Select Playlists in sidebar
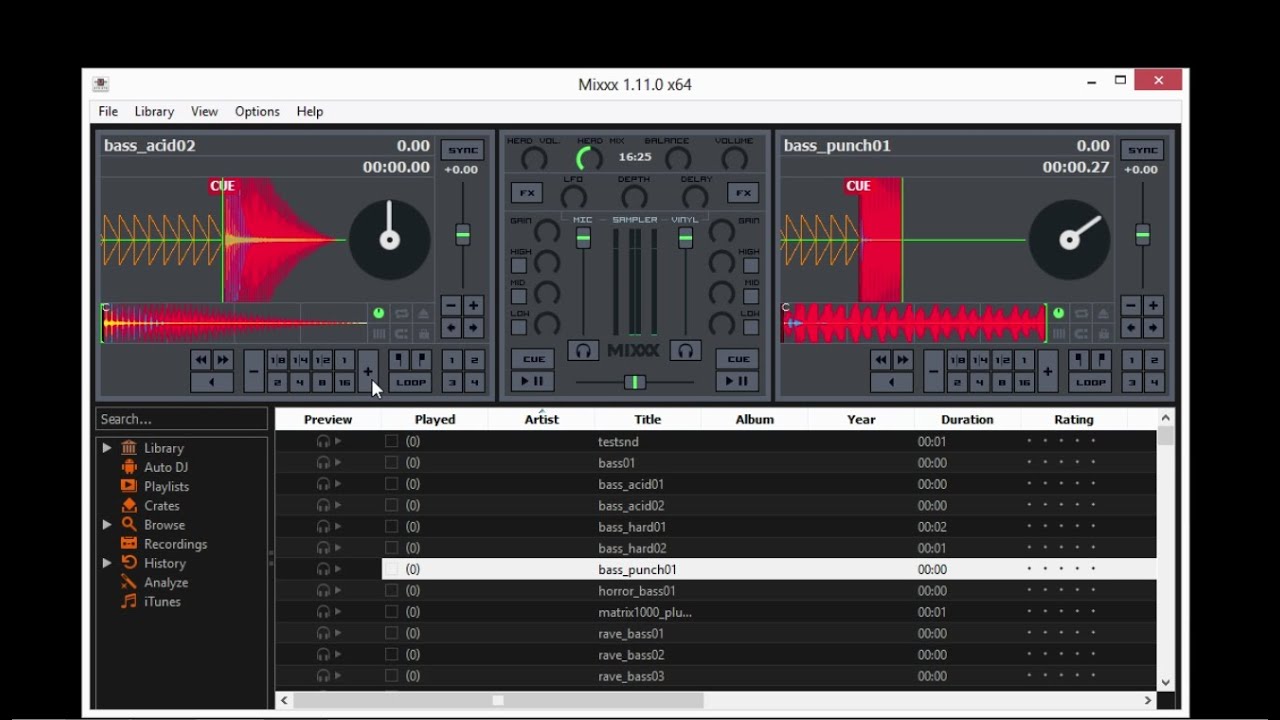The height and width of the screenshot is (720, 1280). (166, 486)
